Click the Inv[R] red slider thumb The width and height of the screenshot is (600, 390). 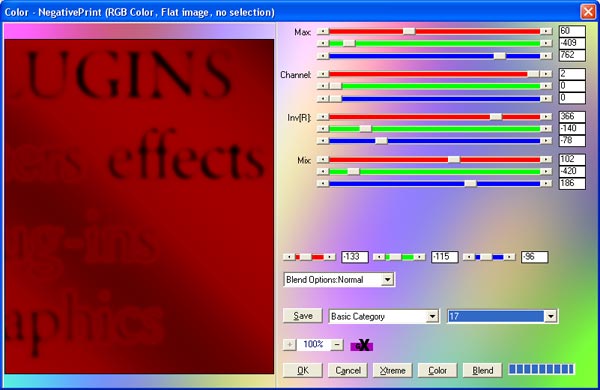click(496, 116)
